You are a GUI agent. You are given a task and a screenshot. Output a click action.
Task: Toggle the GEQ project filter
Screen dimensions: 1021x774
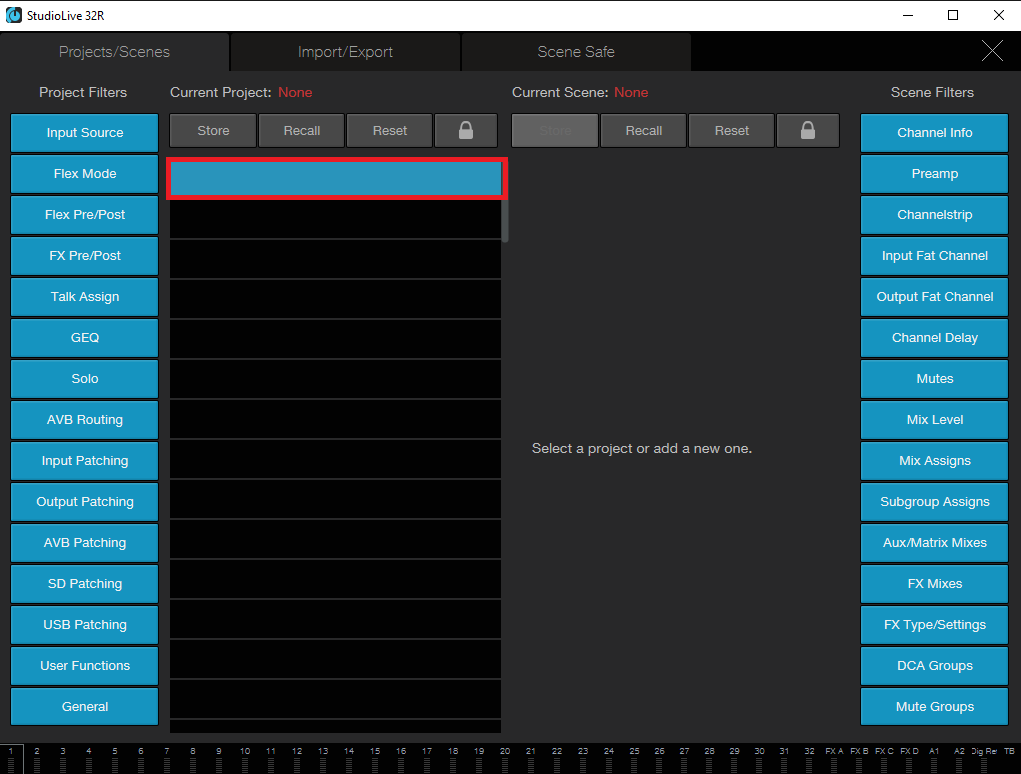click(85, 338)
